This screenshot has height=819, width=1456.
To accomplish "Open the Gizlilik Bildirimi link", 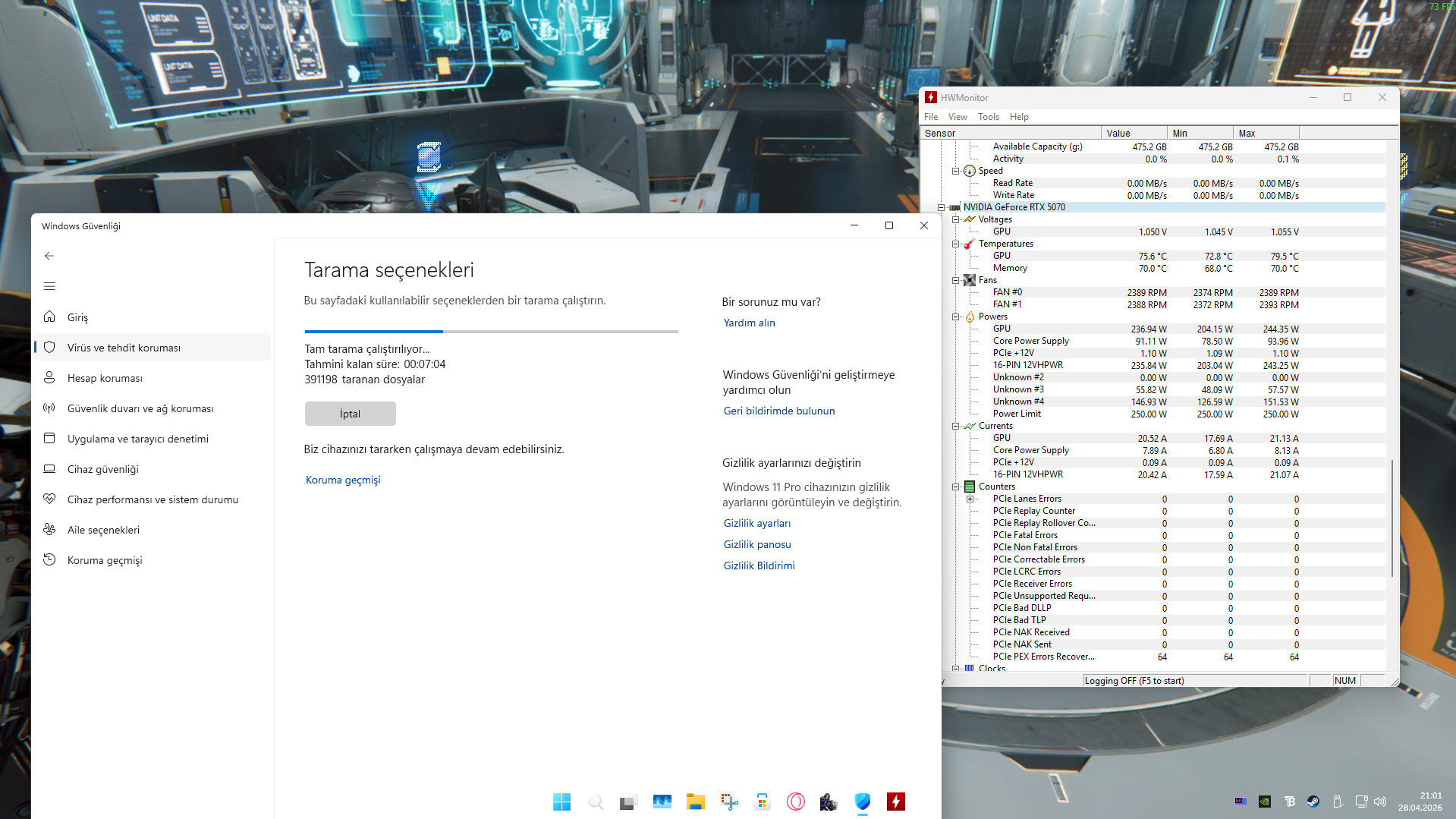I will [x=759, y=565].
